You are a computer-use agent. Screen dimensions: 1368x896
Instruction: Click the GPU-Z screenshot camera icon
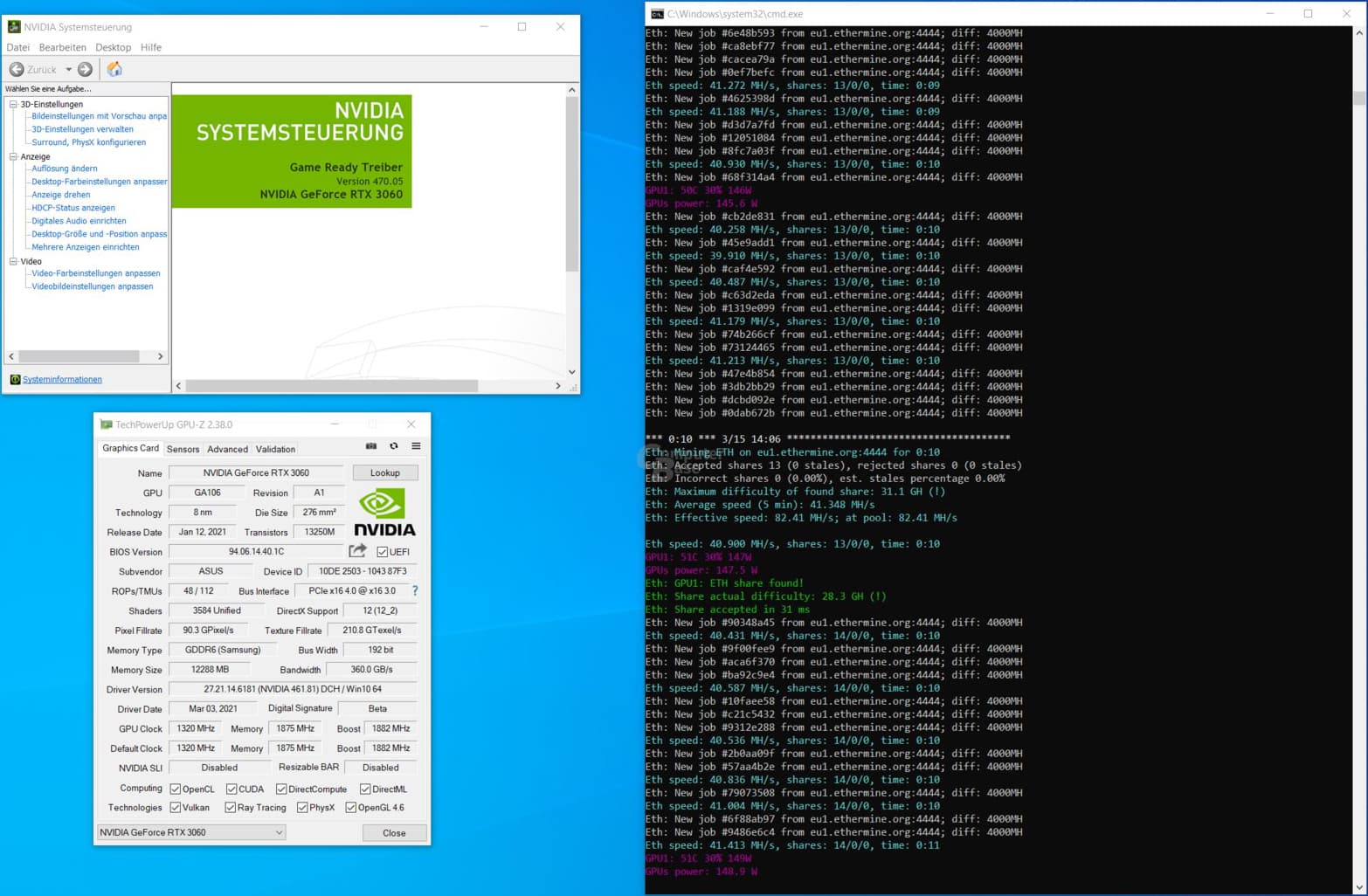tap(371, 446)
